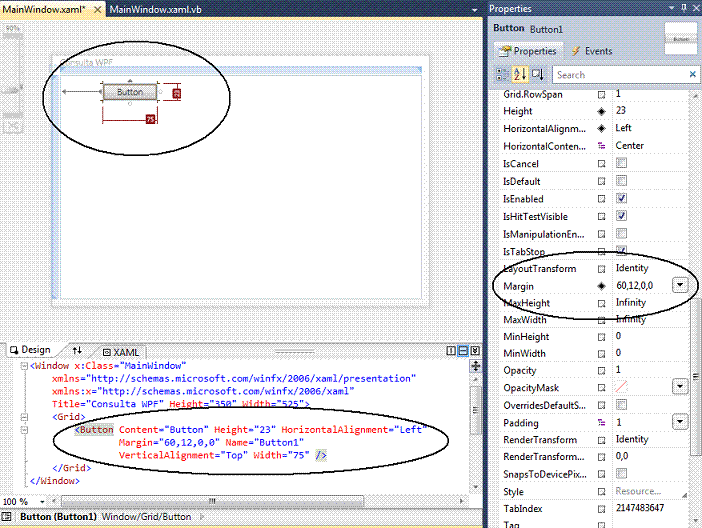Click the Height value 23
The width and height of the screenshot is (702, 528).
tap(621, 110)
